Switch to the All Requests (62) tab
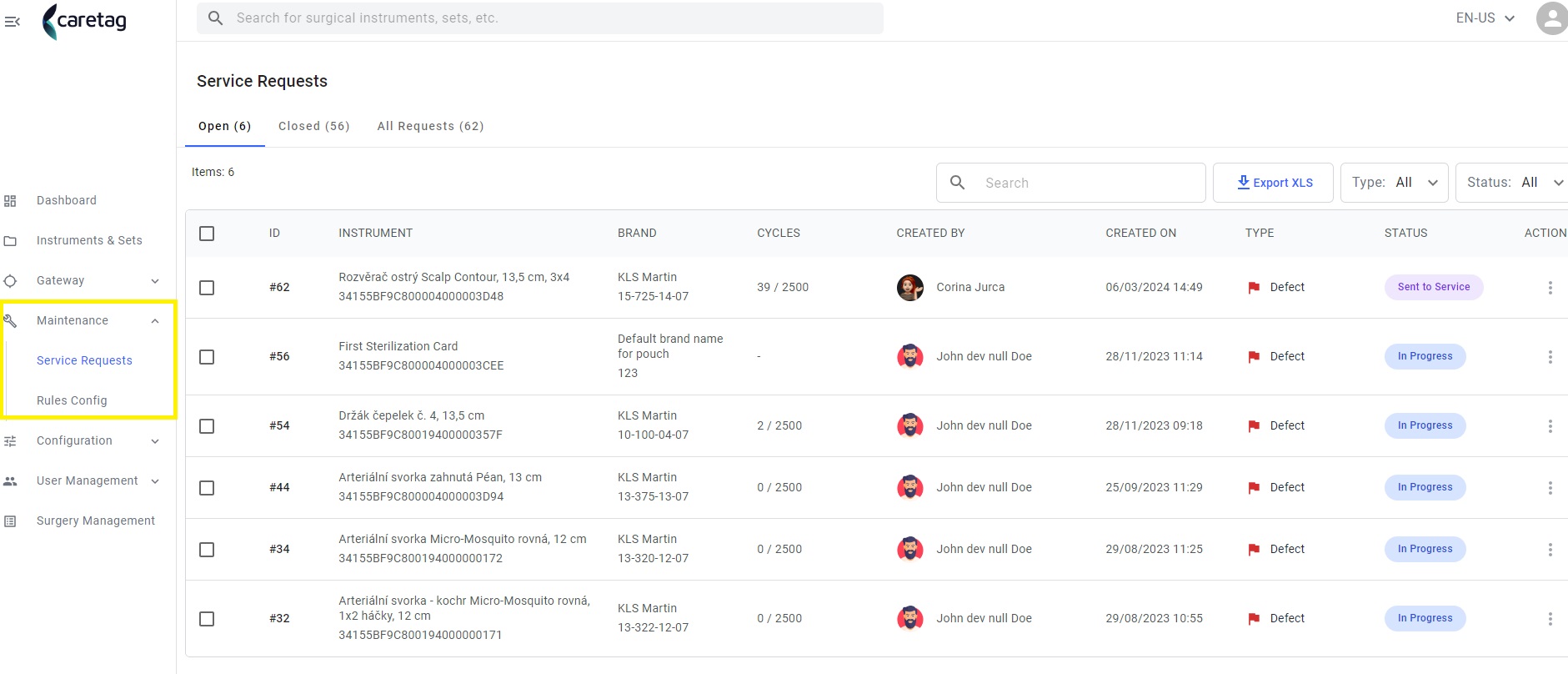The height and width of the screenshot is (674, 1568). pyautogui.click(x=431, y=126)
